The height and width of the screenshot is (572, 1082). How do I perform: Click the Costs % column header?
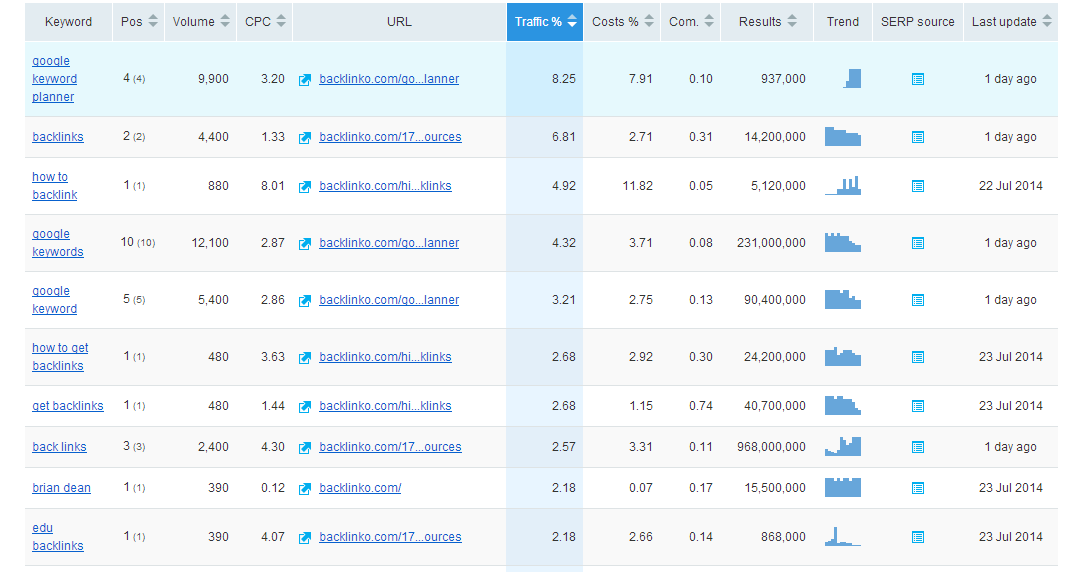coord(622,22)
